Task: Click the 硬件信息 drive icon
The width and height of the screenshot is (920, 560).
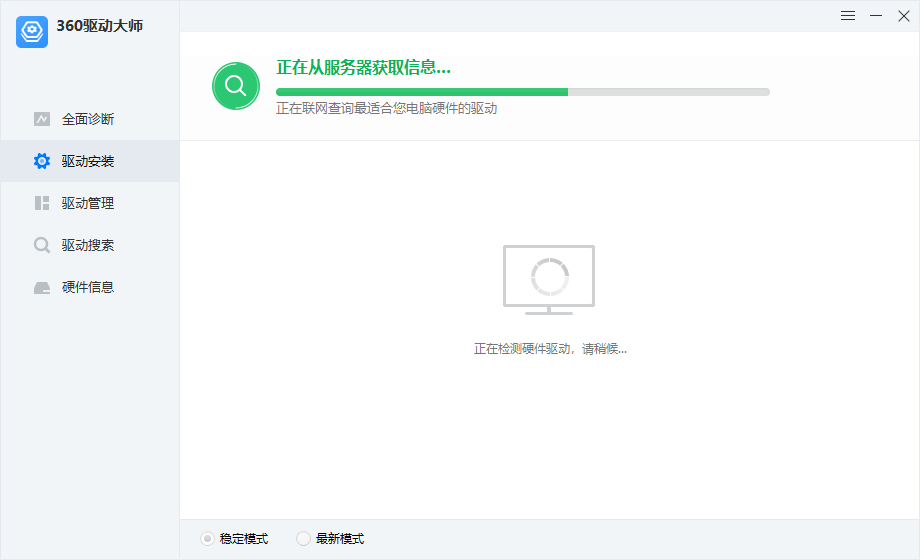Action: pyautogui.click(x=42, y=288)
